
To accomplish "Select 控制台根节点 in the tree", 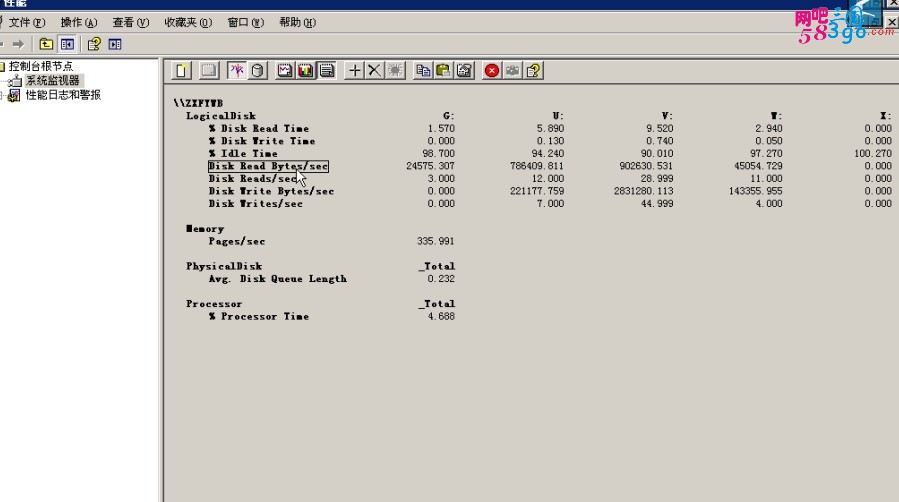I will (x=41, y=66).
